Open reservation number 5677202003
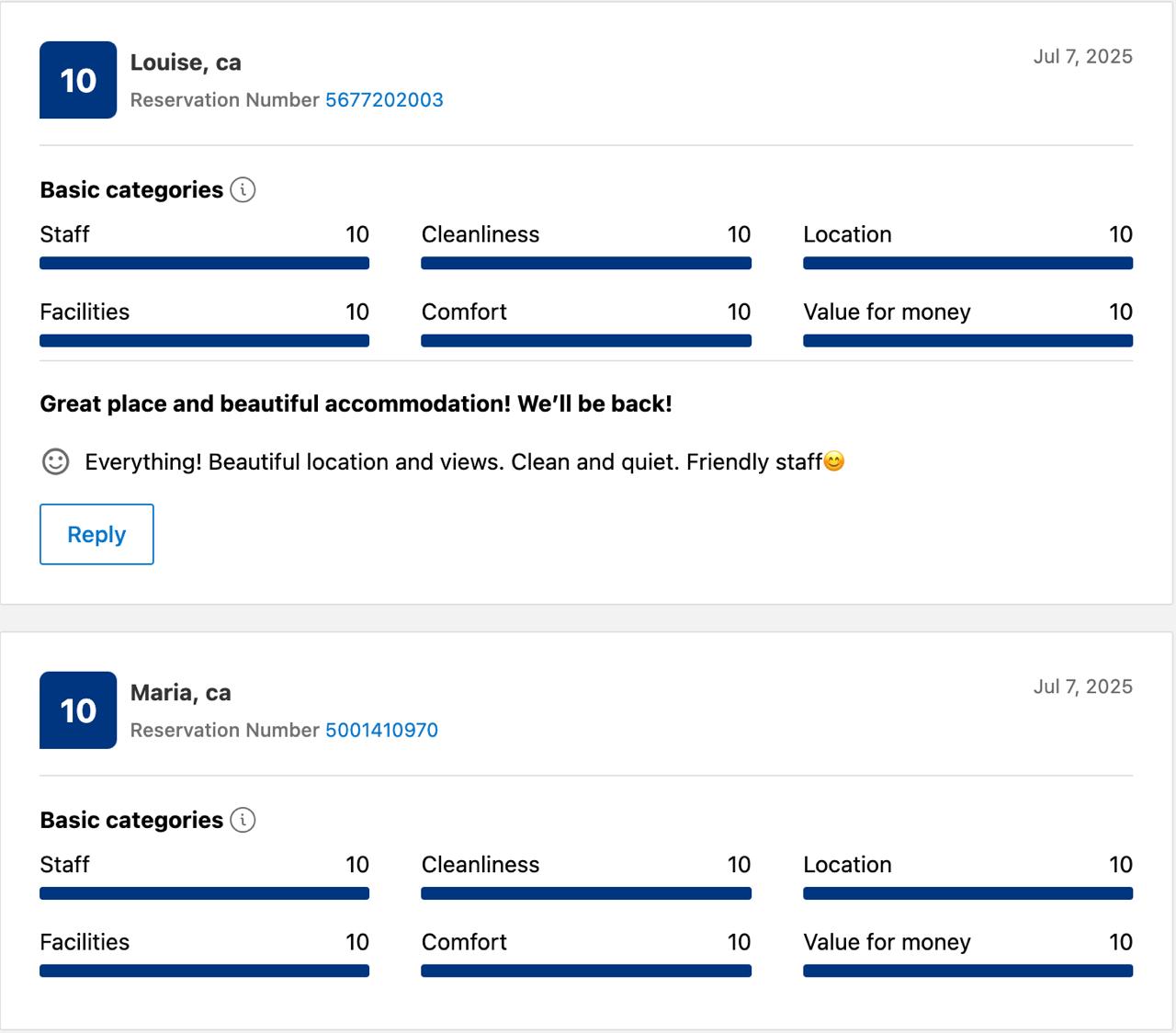 pyautogui.click(x=384, y=99)
